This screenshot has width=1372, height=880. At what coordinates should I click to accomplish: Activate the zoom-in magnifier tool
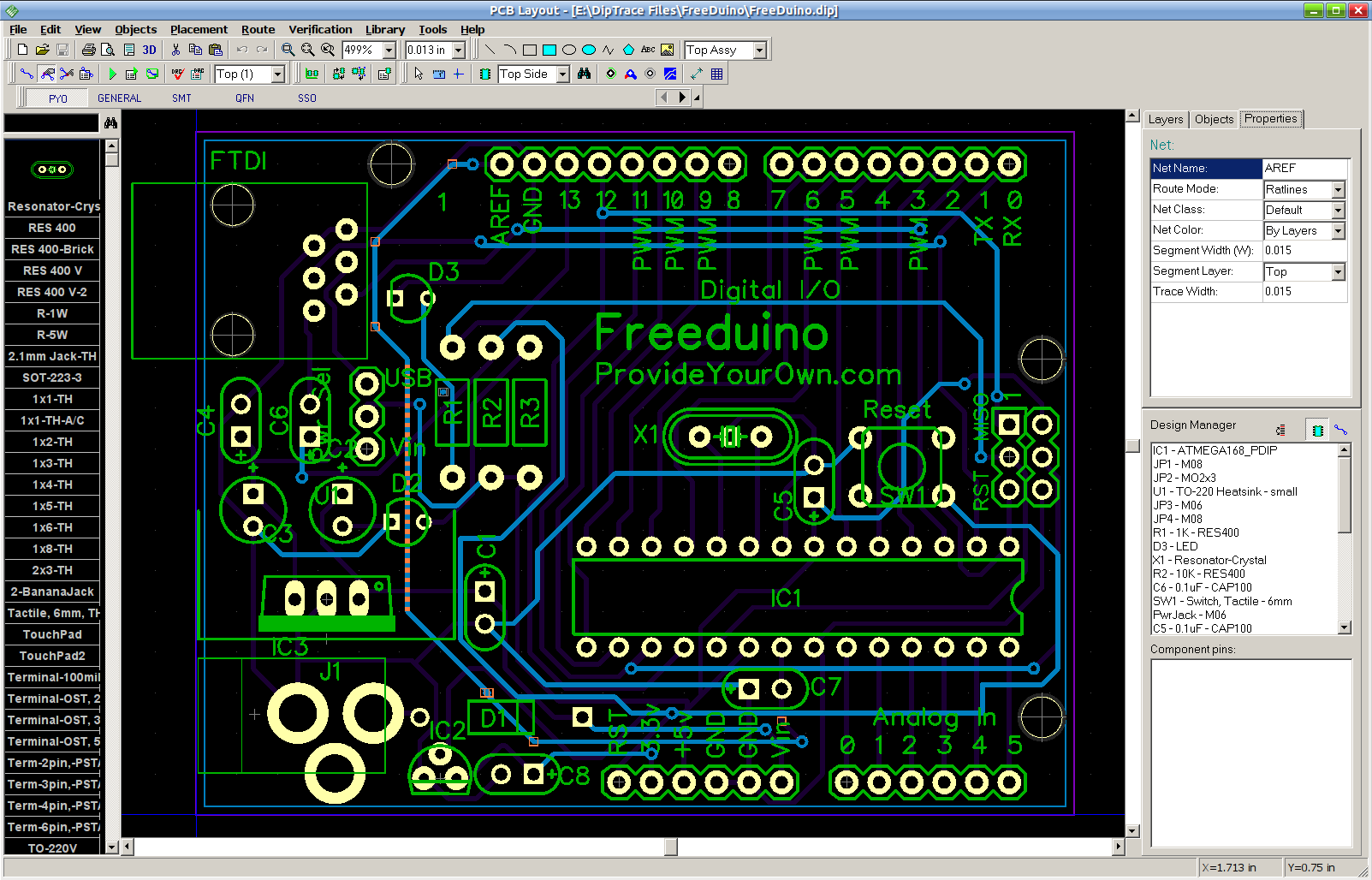pos(288,50)
